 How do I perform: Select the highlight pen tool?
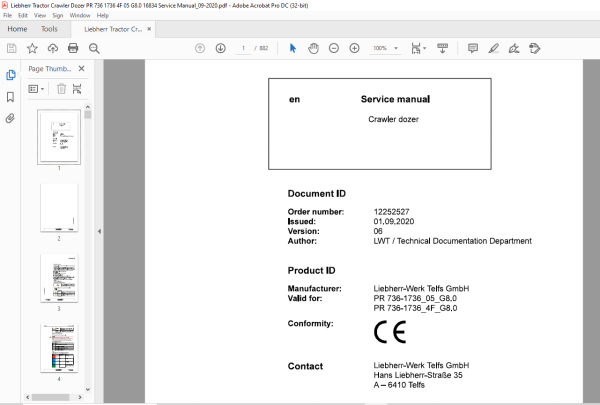coord(494,48)
